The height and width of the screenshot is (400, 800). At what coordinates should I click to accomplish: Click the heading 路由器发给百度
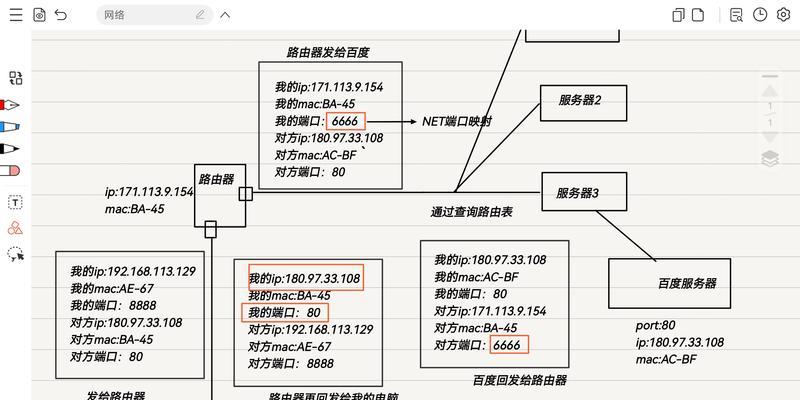(x=328, y=52)
